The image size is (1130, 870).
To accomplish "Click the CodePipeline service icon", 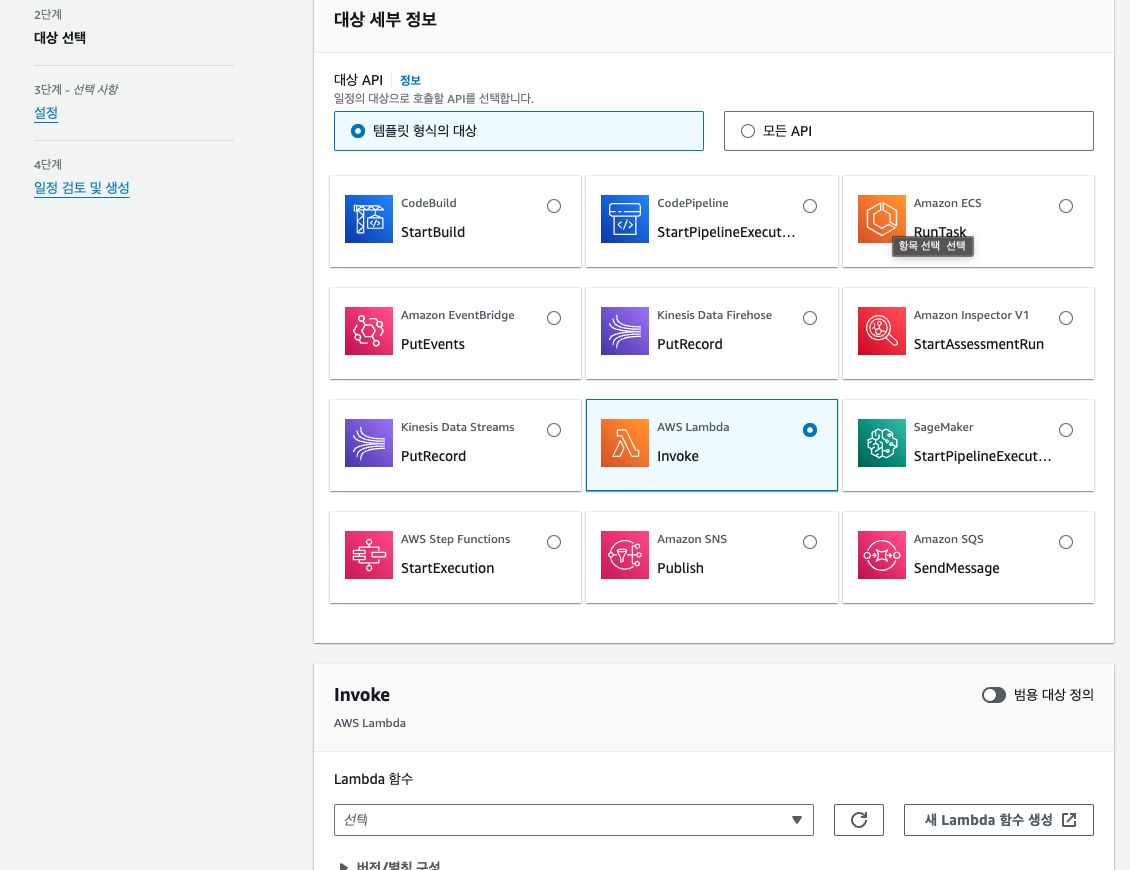I will tap(625, 219).
